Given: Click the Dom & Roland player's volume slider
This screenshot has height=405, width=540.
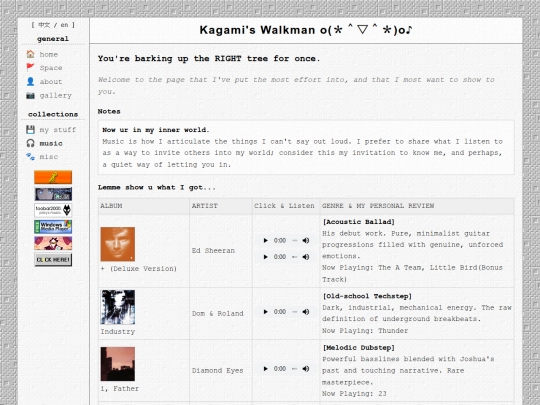Looking at the screenshot, I should point(295,312).
